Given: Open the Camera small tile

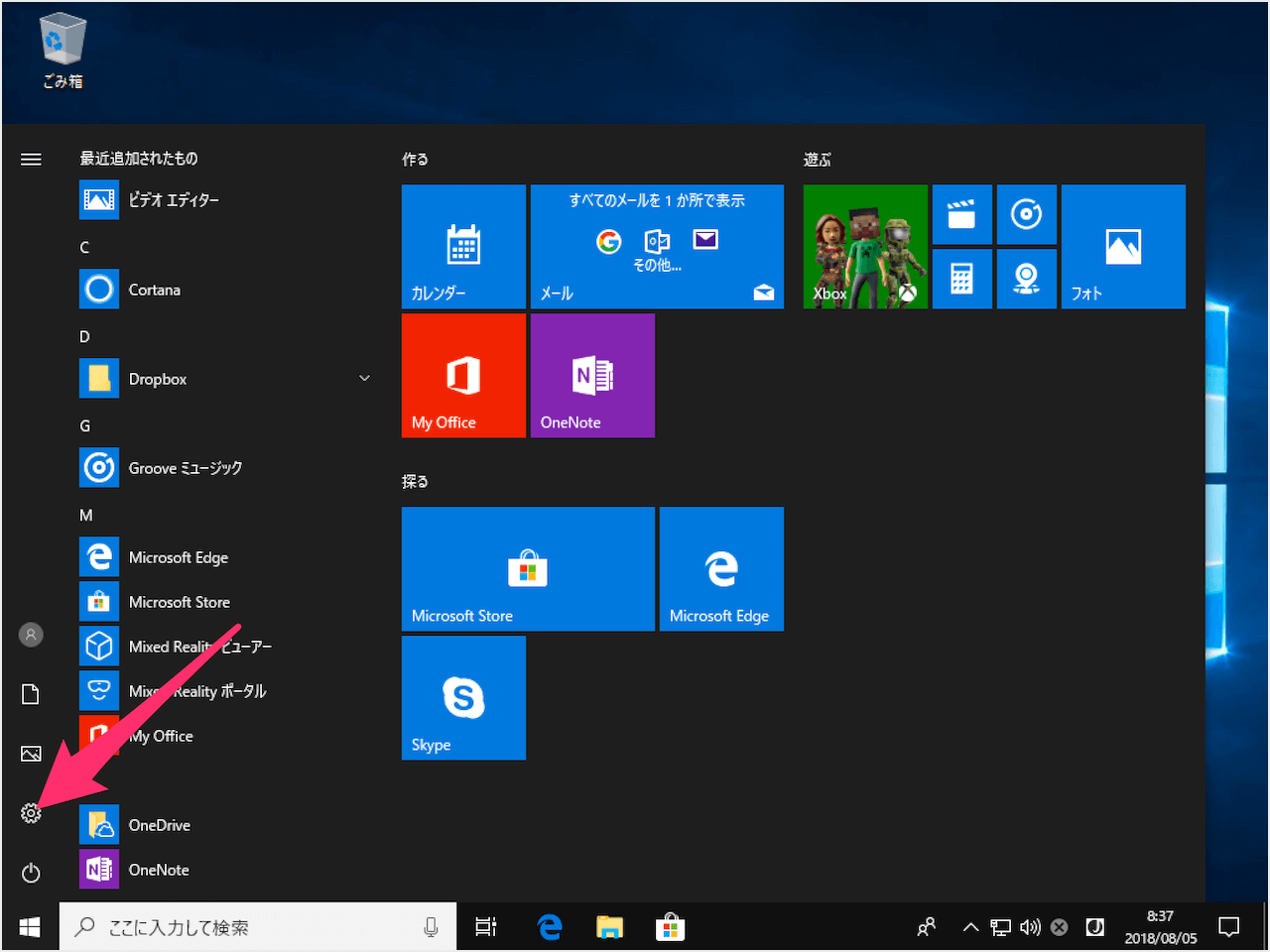Looking at the screenshot, I should click(x=1027, y=279).
